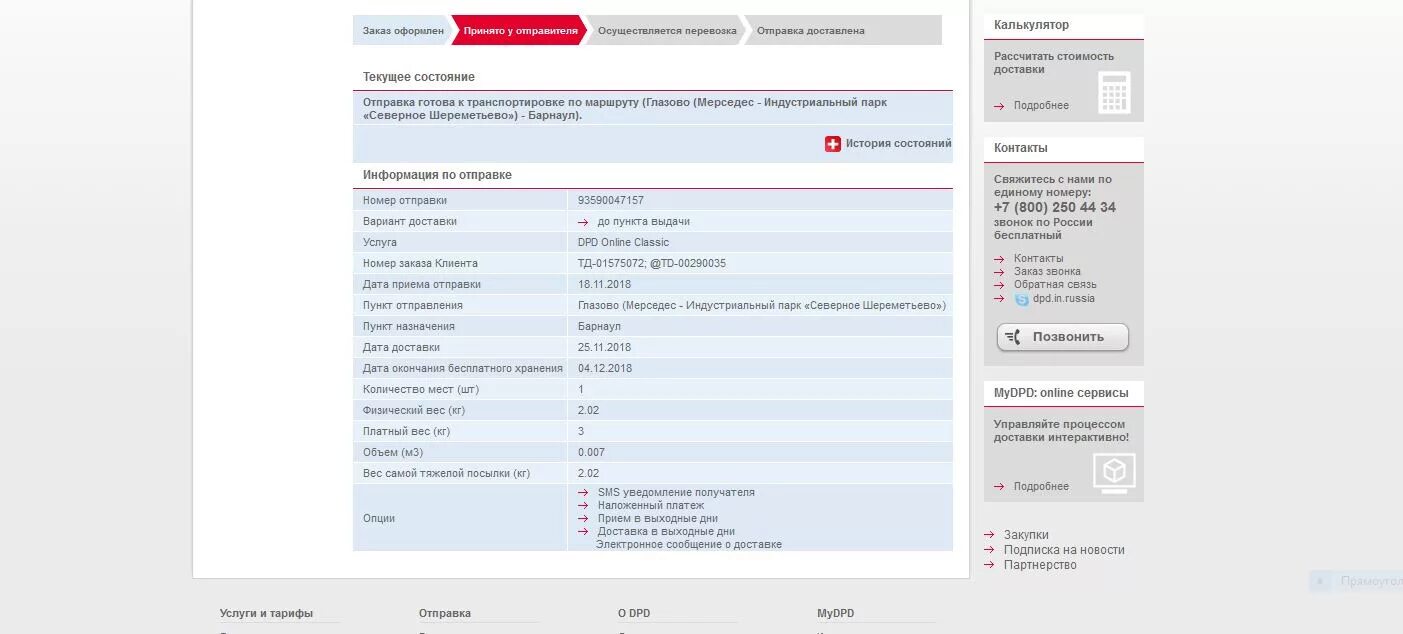Select the Осуществляется перевозка step
Screen dimensions: 1403x634
pyautogui.click(x=667, y=31)
